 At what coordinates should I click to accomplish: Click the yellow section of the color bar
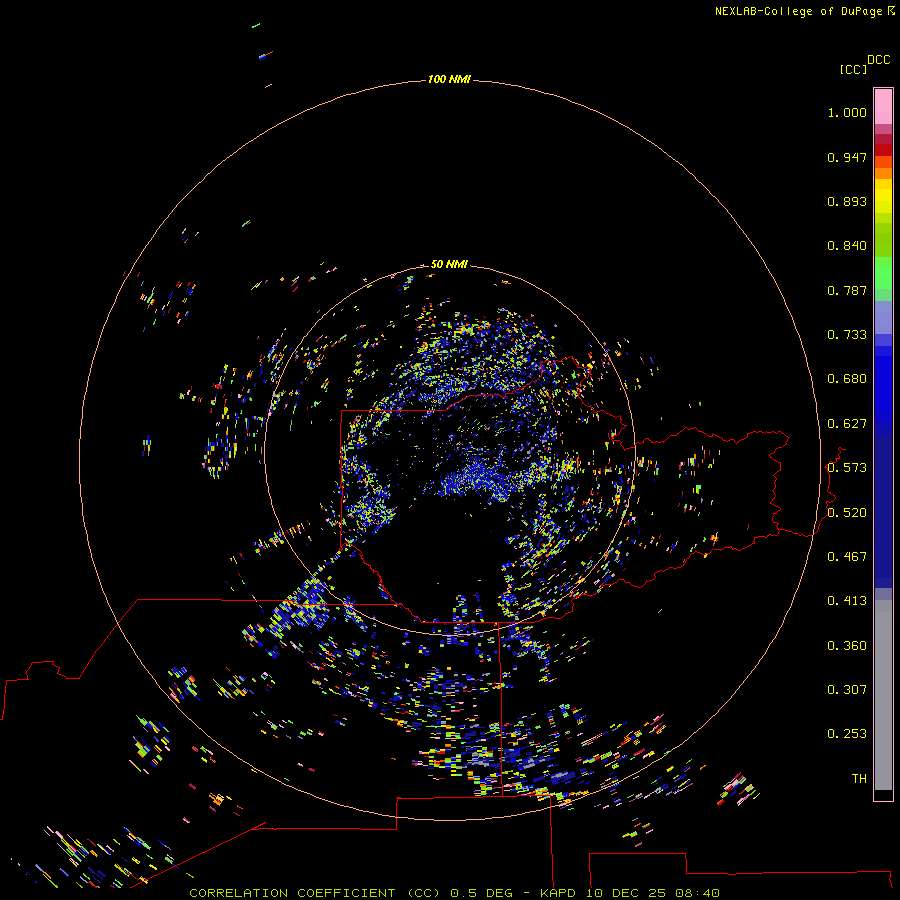[882, 197]
